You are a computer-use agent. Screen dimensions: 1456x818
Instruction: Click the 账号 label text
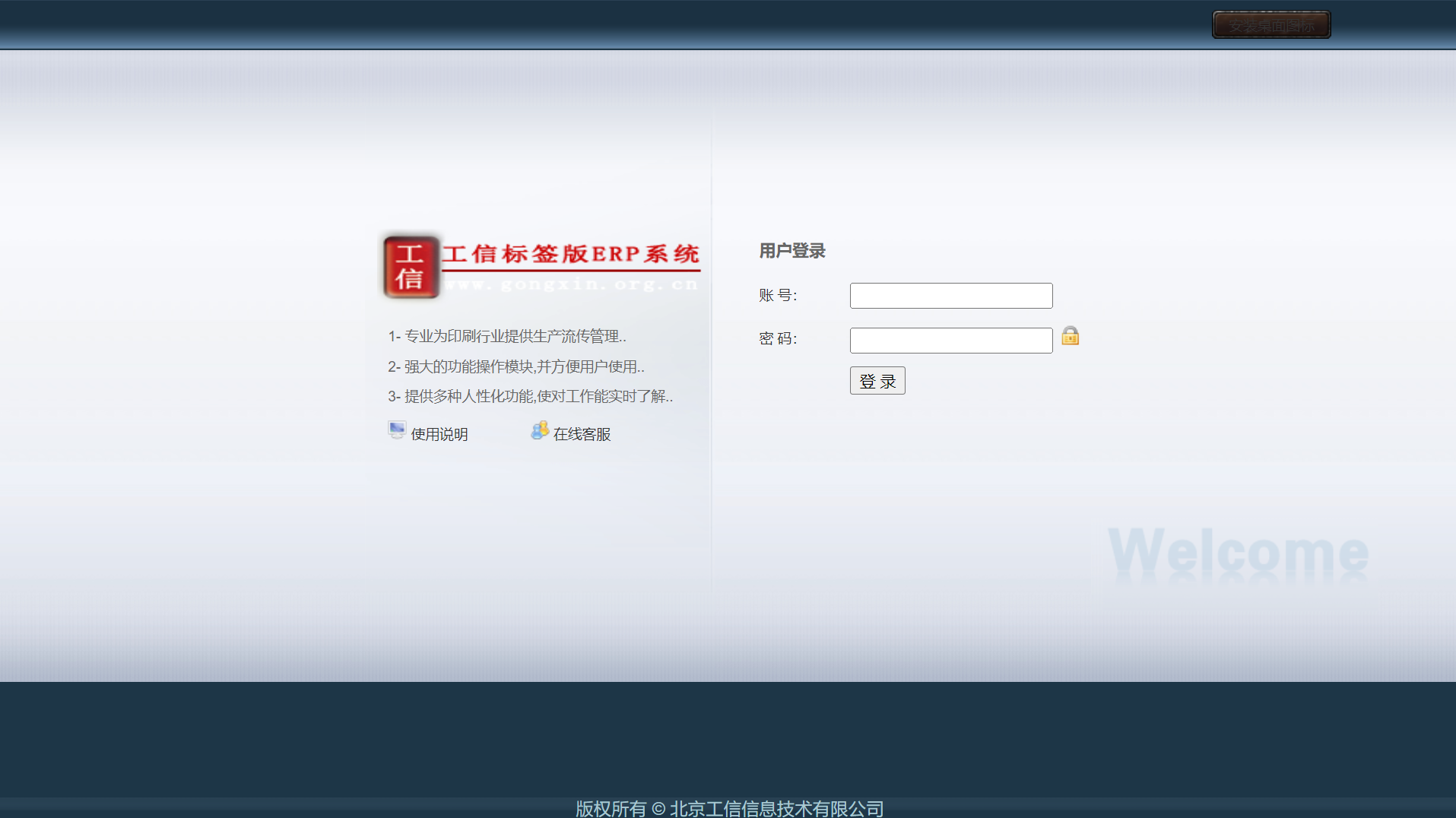tap(777, 295)
